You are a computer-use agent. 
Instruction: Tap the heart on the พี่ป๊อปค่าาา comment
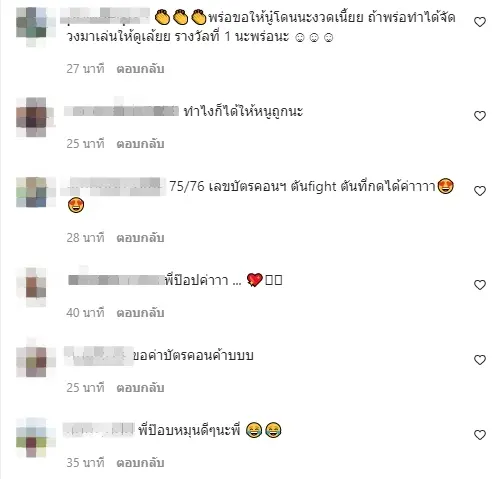[x=480, y=285]
